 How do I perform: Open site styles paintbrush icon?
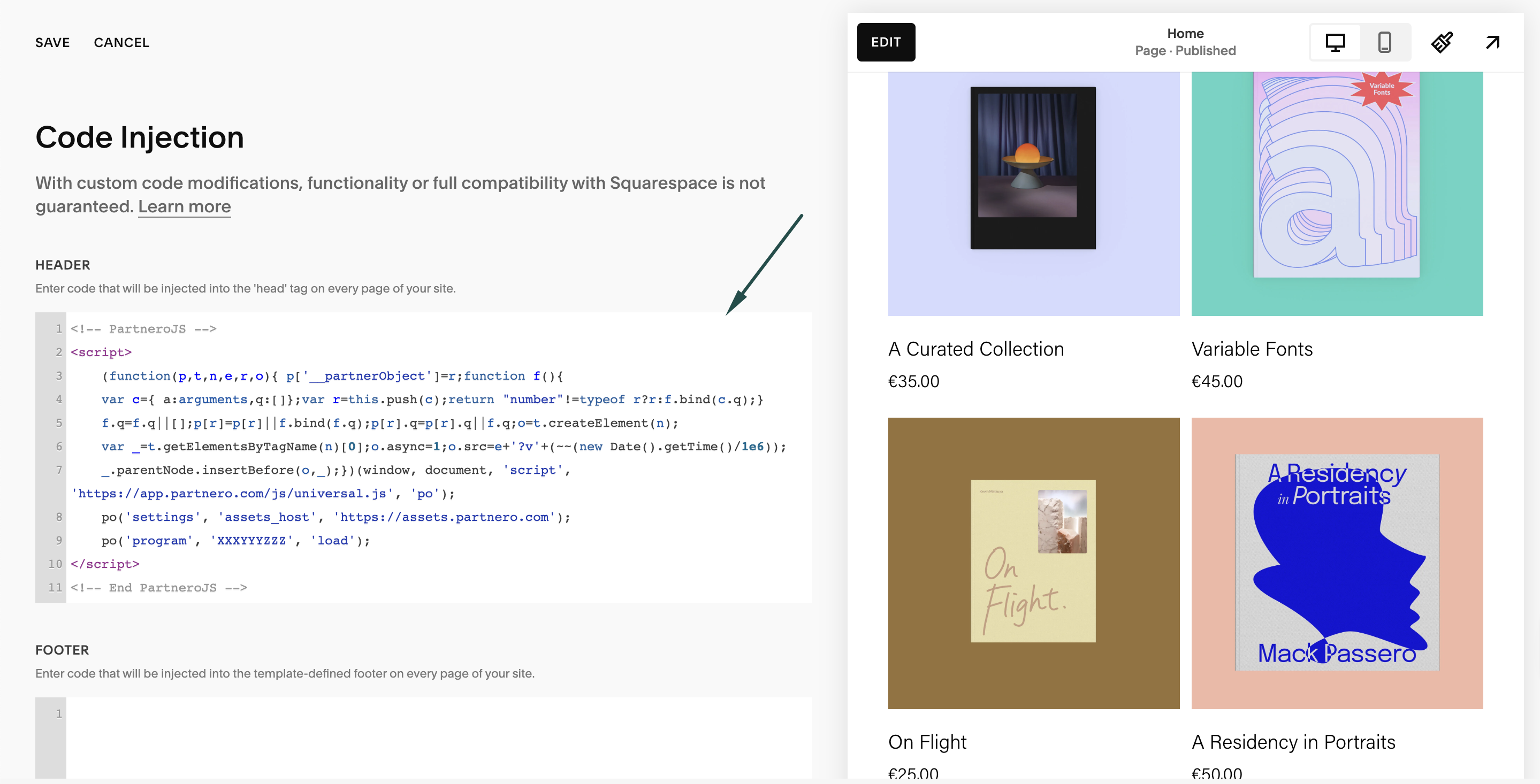pyautogui.click(x=1442, y=42)
